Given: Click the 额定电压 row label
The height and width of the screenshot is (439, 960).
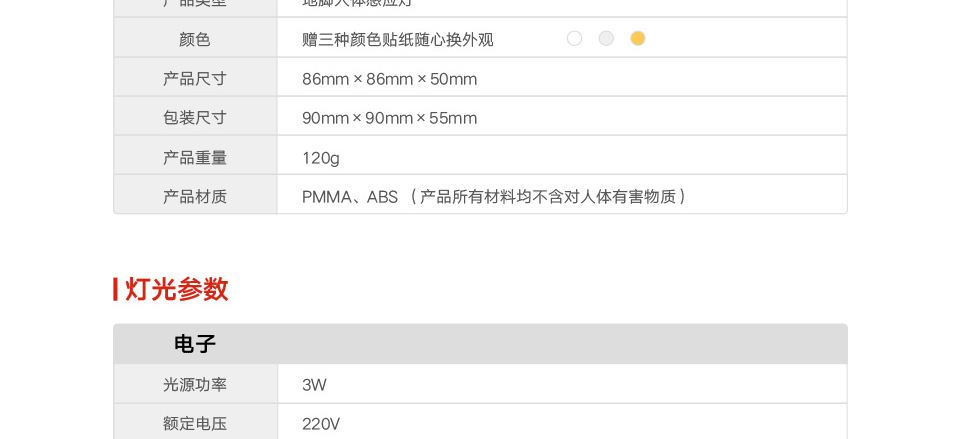Looking at the screenshot, I should [x=195, y=423].
